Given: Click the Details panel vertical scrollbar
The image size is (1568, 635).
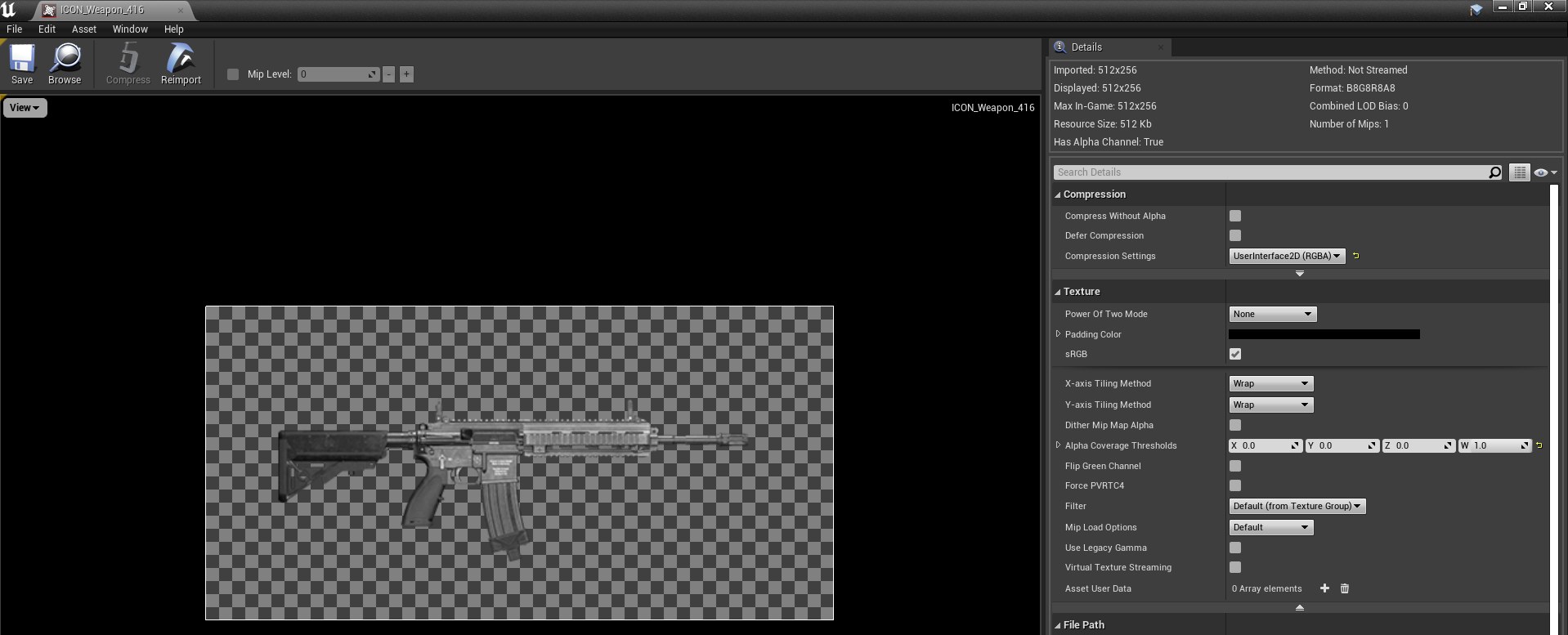Looking at the screenshot, I should 1554,409.
